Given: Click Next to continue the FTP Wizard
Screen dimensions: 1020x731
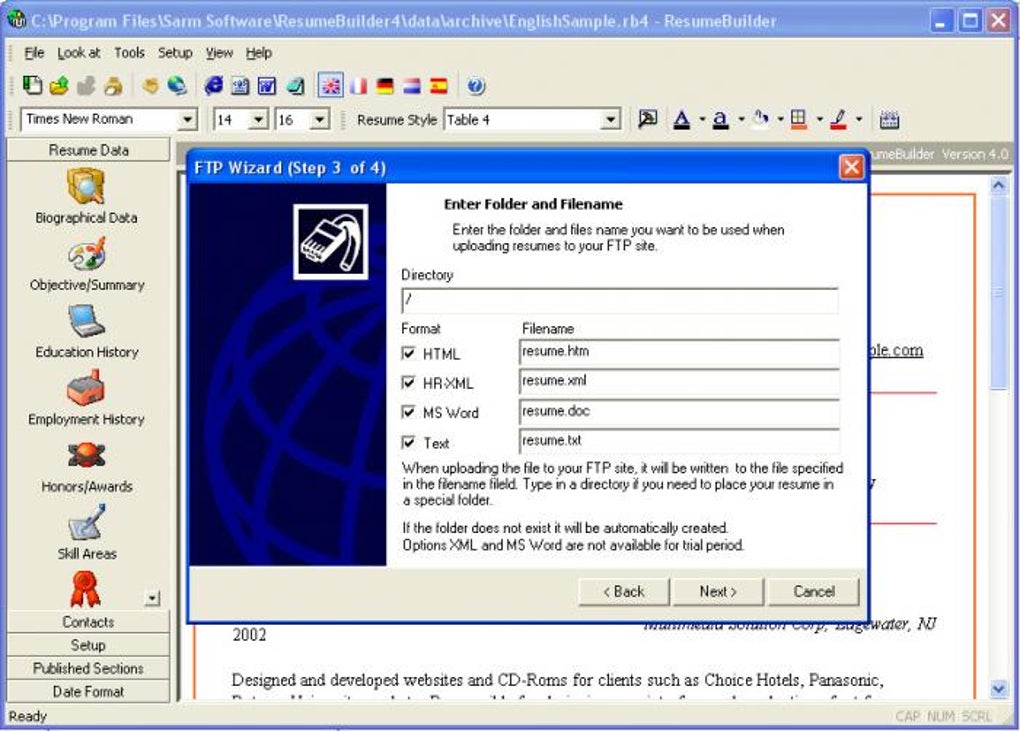Looking at the screenshot, I should tap(718, 591).
